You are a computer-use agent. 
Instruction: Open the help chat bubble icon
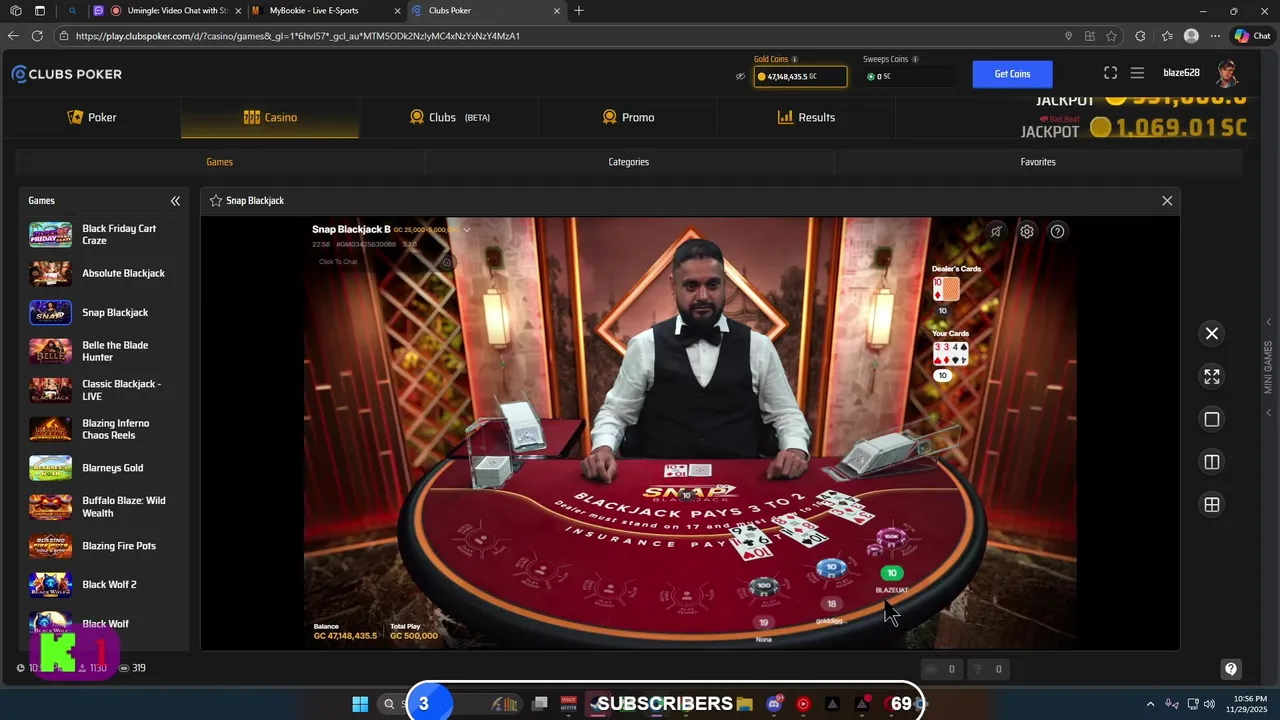pyautogui.click(x=1231, y=669)
